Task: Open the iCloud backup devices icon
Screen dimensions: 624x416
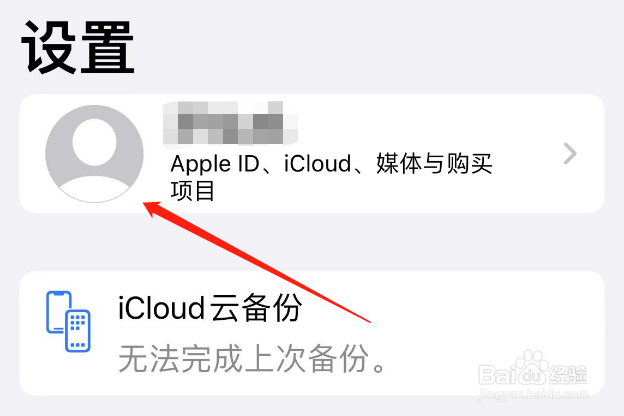Action: coord(68,321)
